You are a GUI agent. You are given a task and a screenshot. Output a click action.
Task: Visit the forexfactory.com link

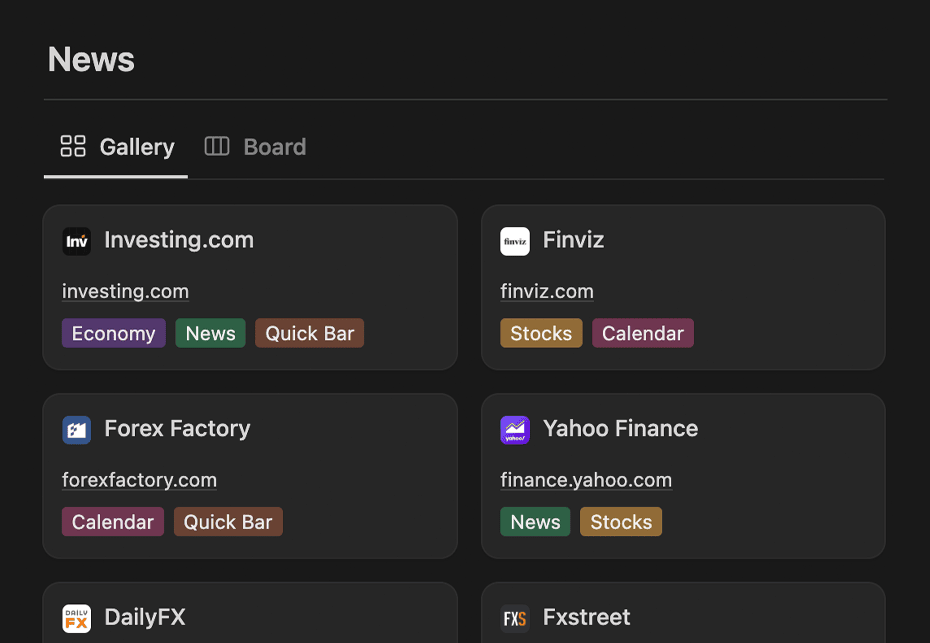139,480
